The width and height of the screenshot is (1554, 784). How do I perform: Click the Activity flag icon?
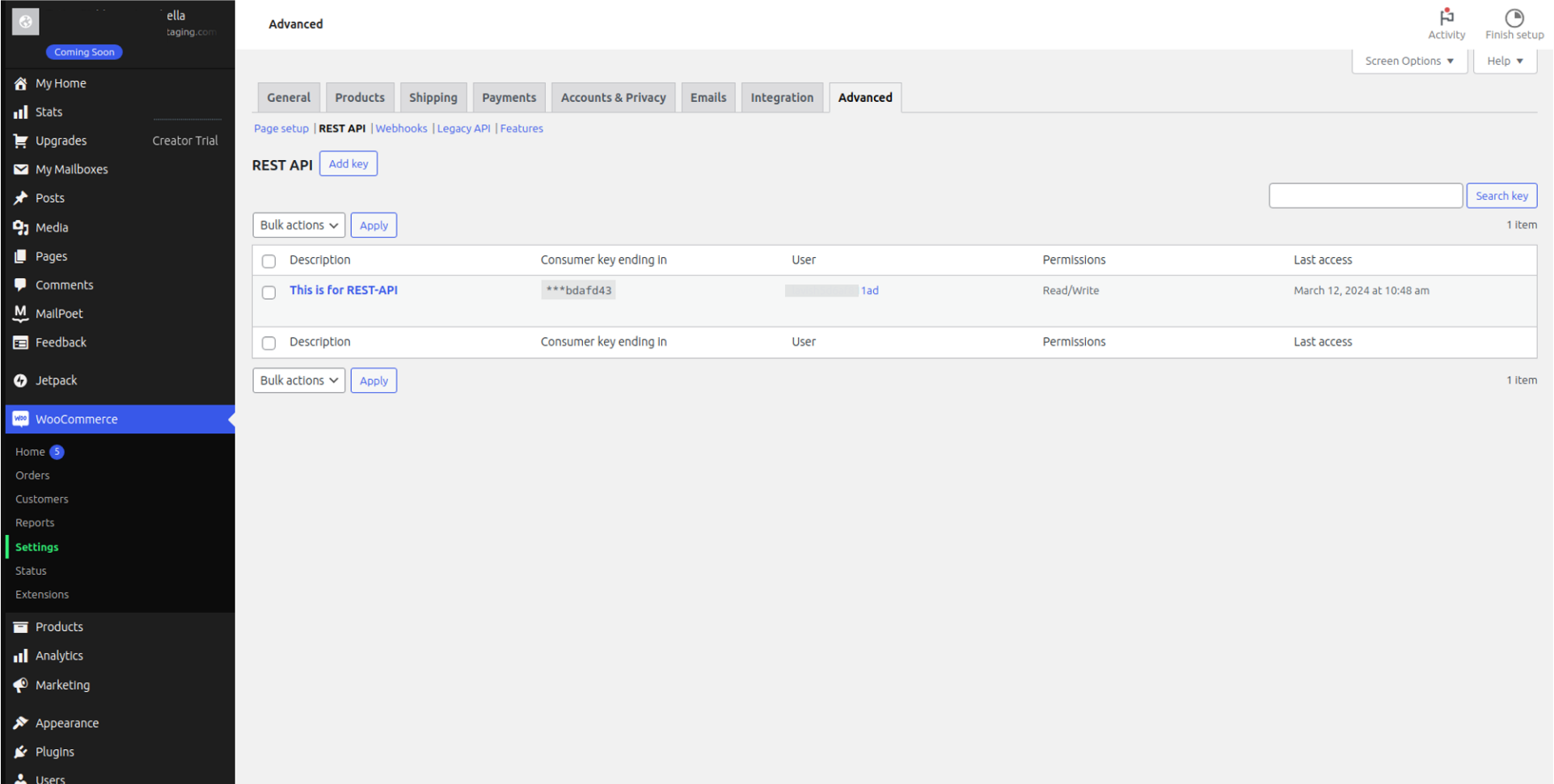point(1446,17)
